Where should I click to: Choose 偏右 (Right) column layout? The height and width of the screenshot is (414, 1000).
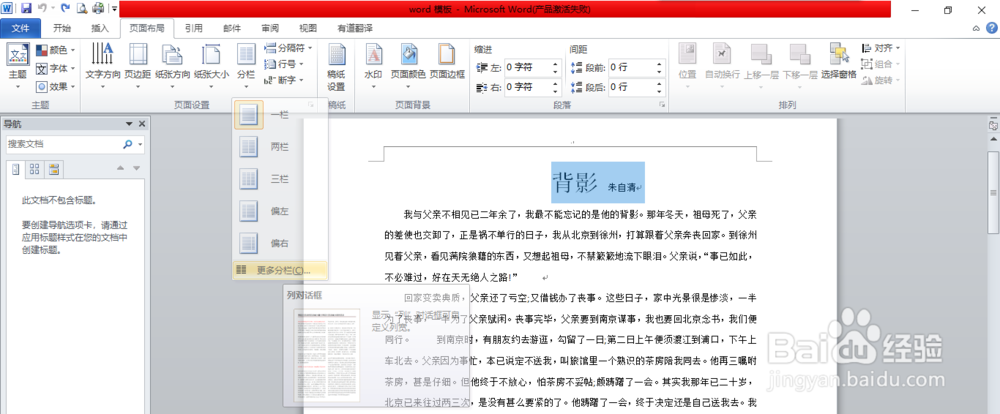pyautogui.click(x=281, y=243)
